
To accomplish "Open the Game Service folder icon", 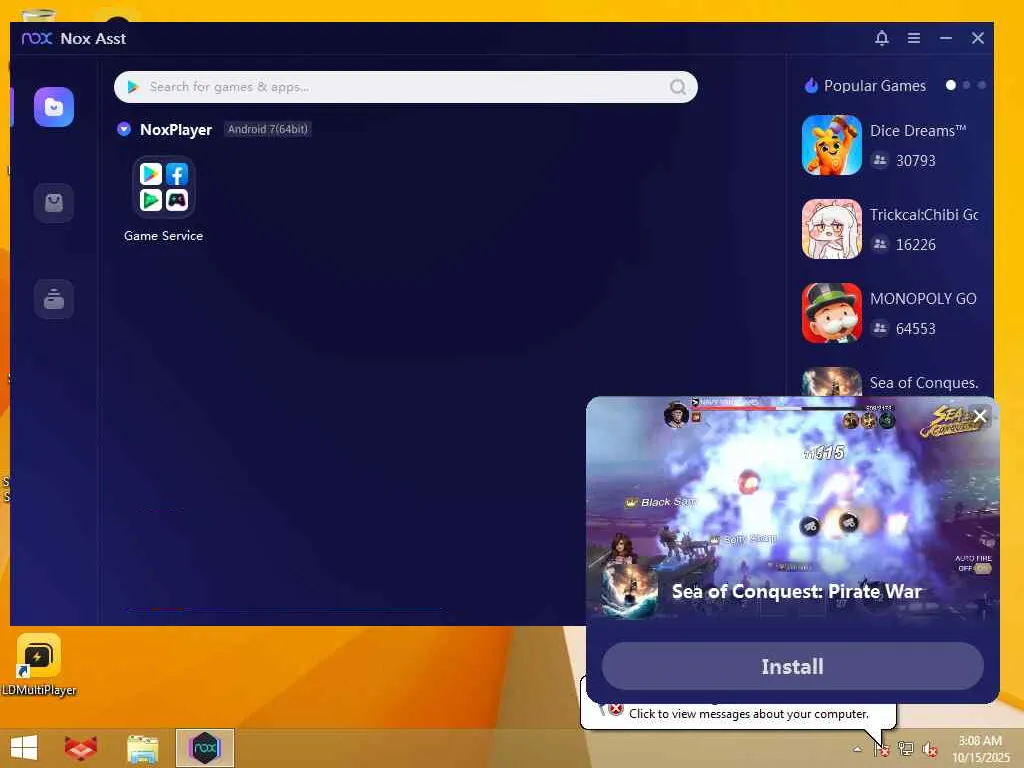I will 163,187.
